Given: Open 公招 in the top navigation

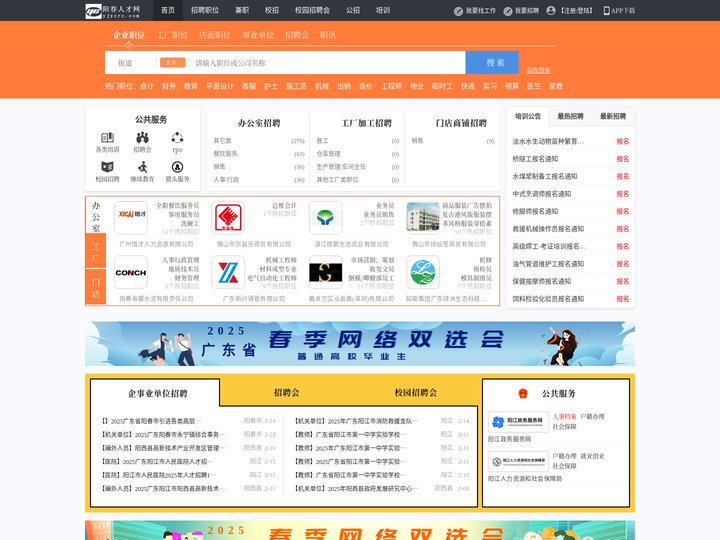Looking at the screenshot, I should tap(353, 10).
